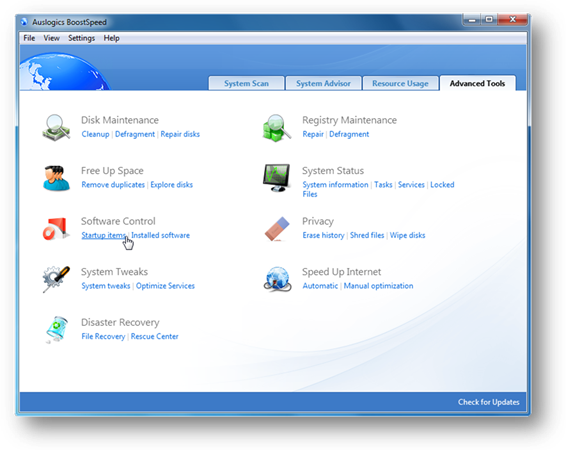
Task: Click the Disaster Recovery recycle bin icon
Action: click(x=57, y=329)
